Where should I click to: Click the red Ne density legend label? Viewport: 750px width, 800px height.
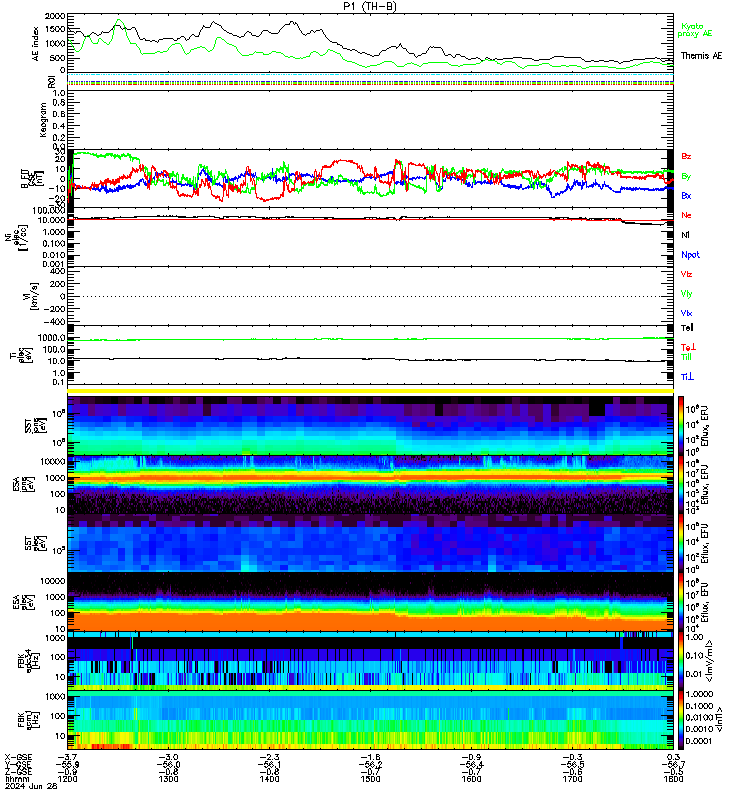pyautogui.click(x=686, y=215)
